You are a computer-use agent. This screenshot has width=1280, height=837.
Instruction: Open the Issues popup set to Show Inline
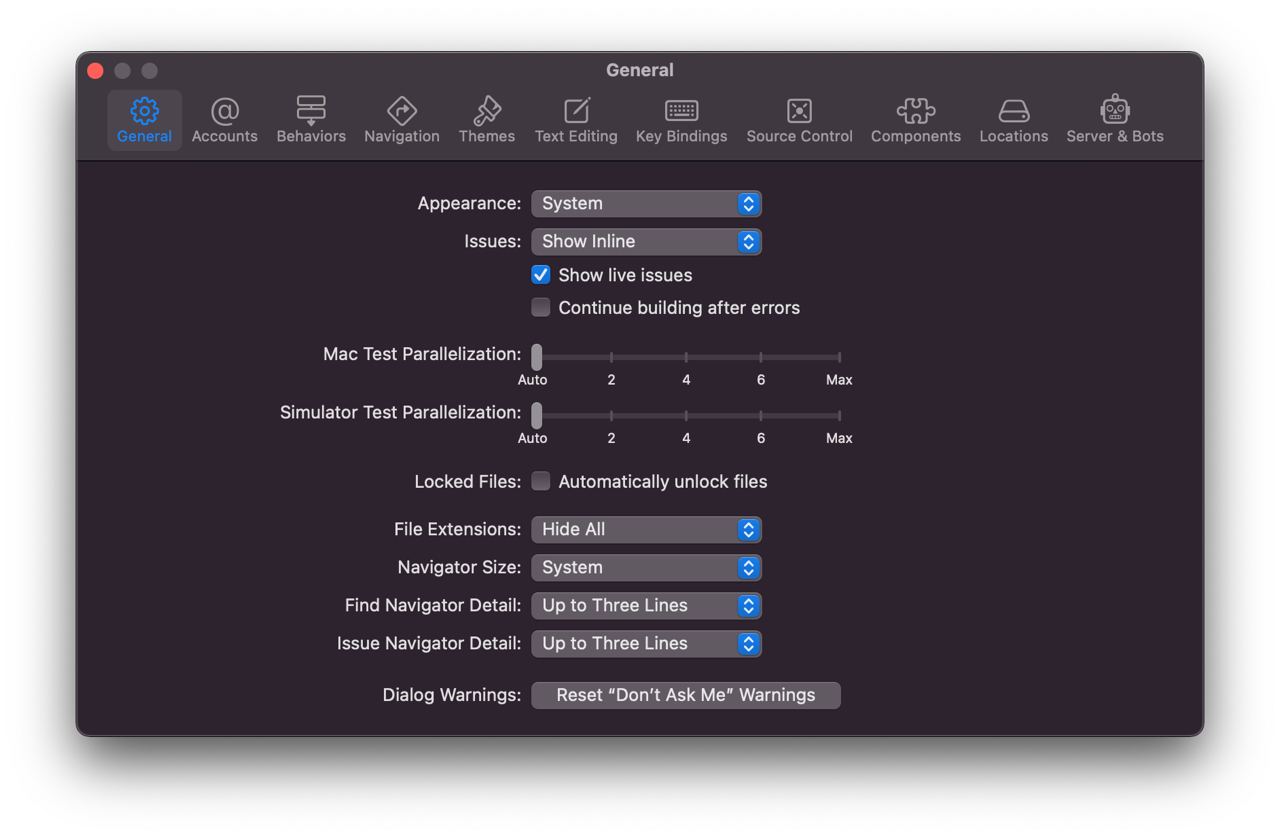[x=646, y=241]
